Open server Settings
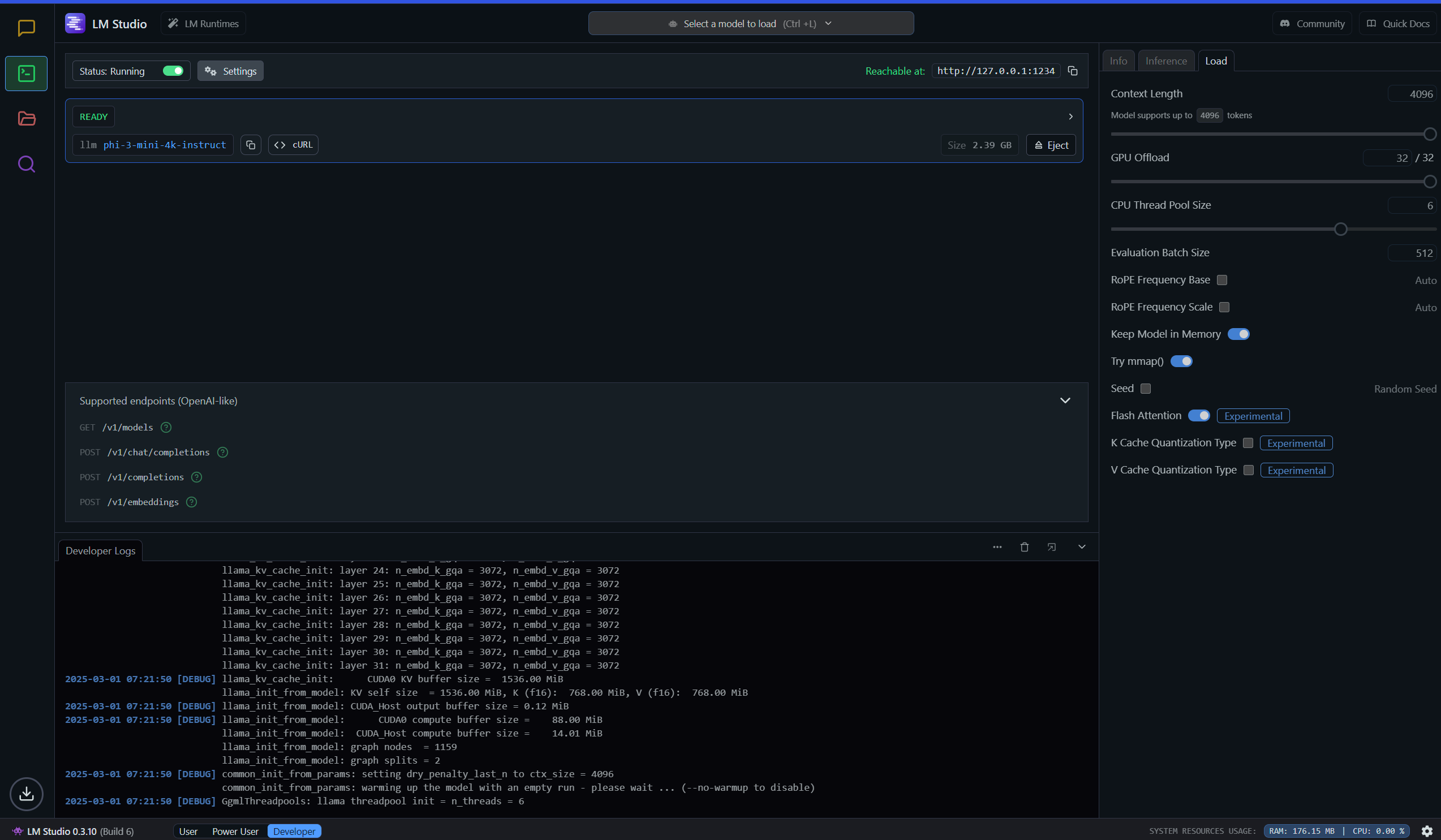Image resolution: width=1441 pixels, height=840 pixels. pos(230,71)
